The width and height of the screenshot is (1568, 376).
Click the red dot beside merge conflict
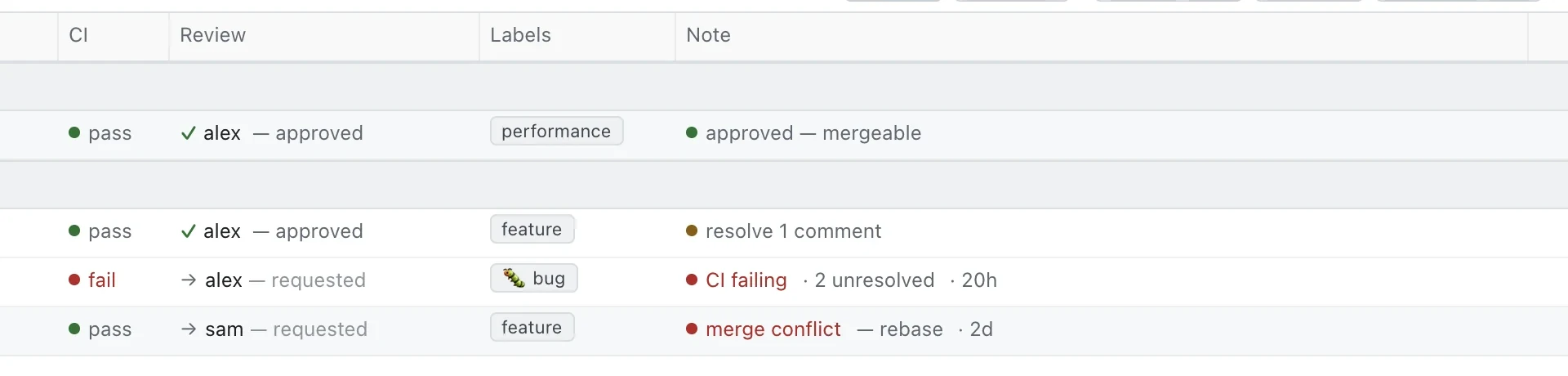[x=692, y=329]
